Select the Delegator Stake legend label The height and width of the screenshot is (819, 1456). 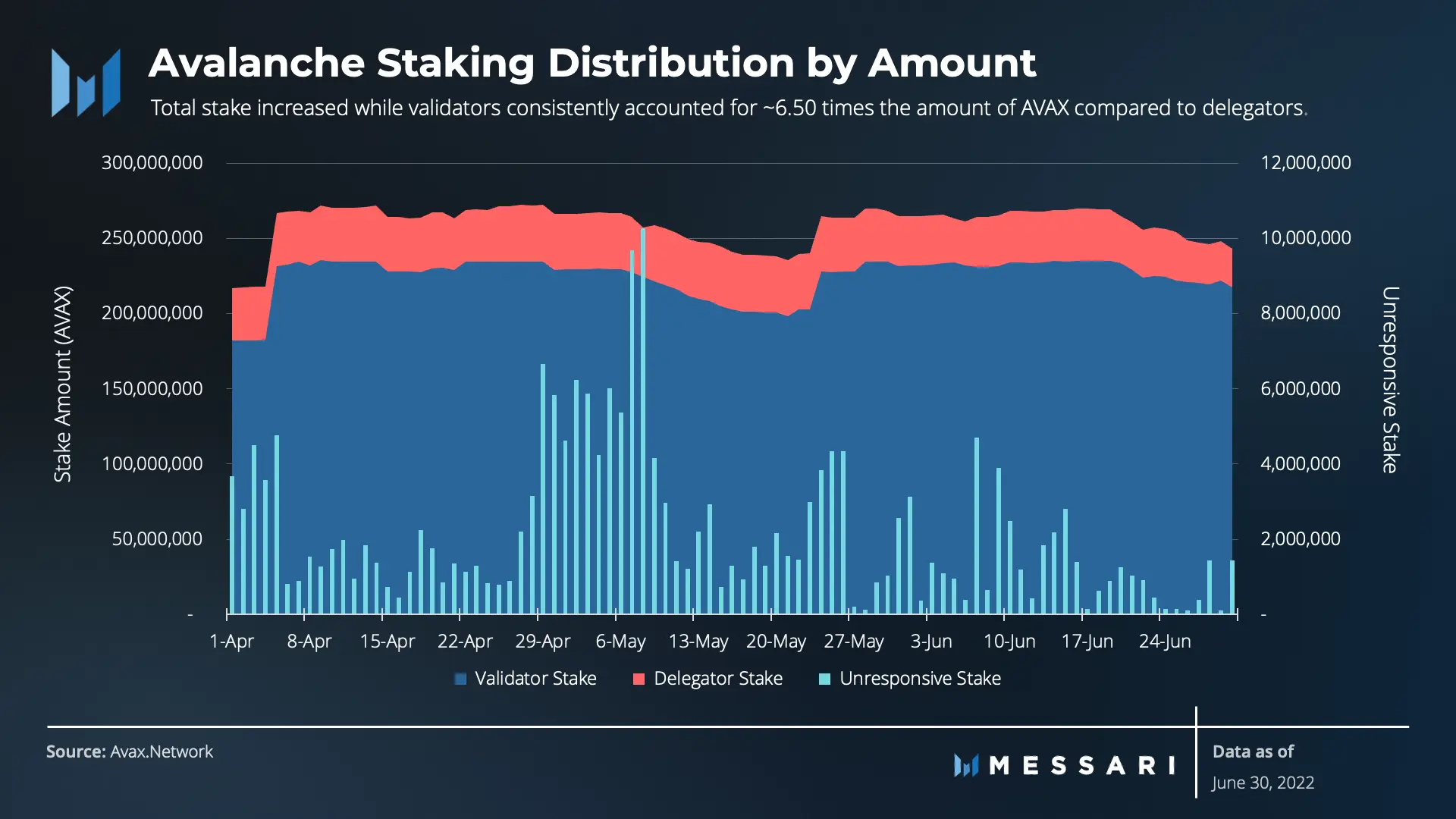[718, 678]
